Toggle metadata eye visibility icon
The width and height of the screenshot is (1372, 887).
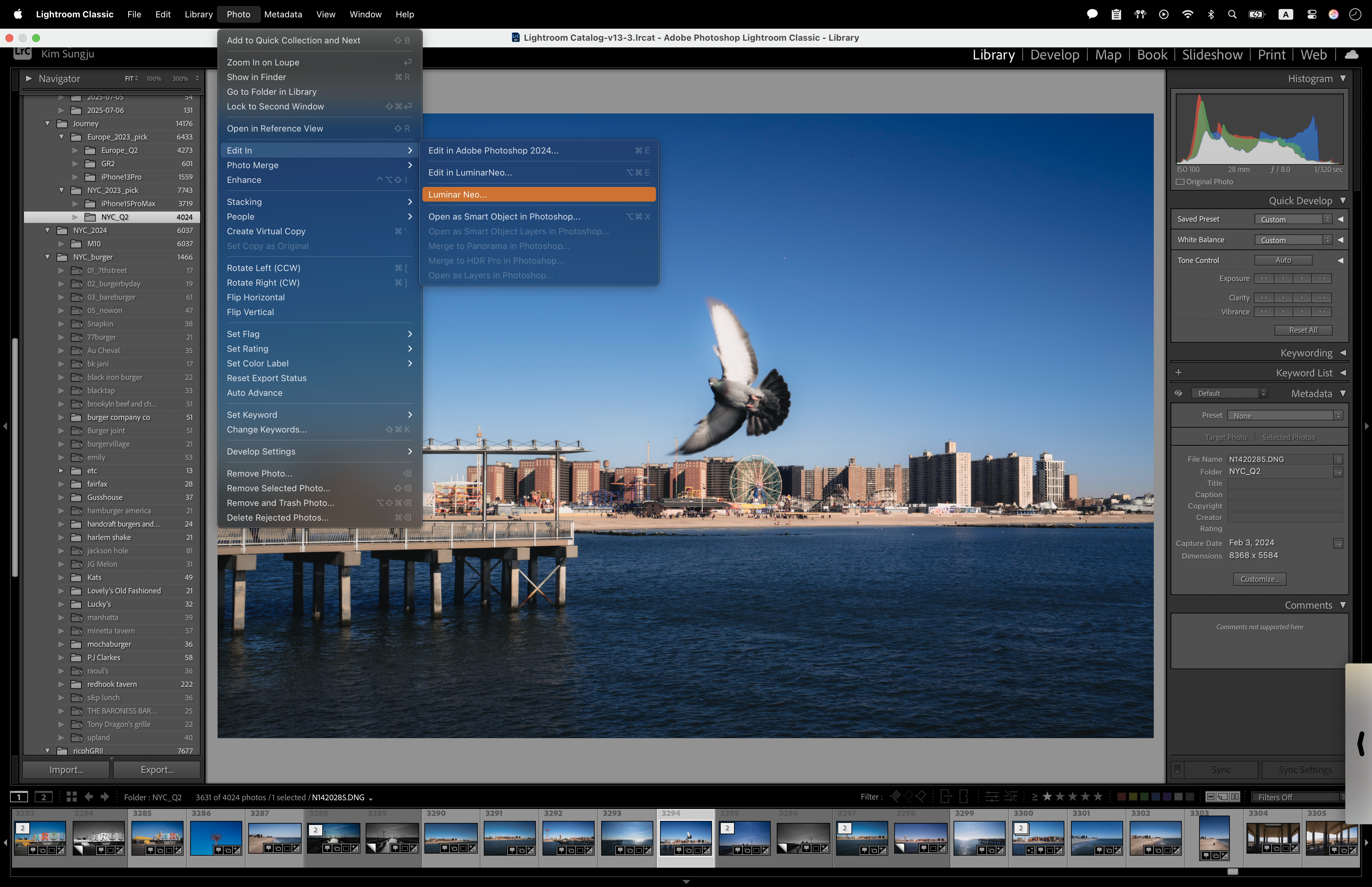tap(1178, 393)
